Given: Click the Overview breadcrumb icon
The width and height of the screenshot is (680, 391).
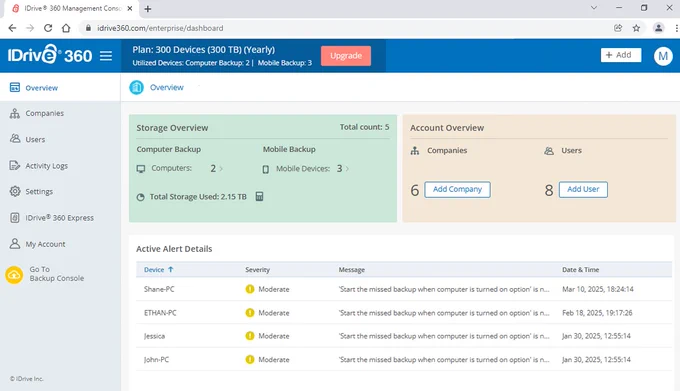Looking at the screenshot, I should point(136,87).
